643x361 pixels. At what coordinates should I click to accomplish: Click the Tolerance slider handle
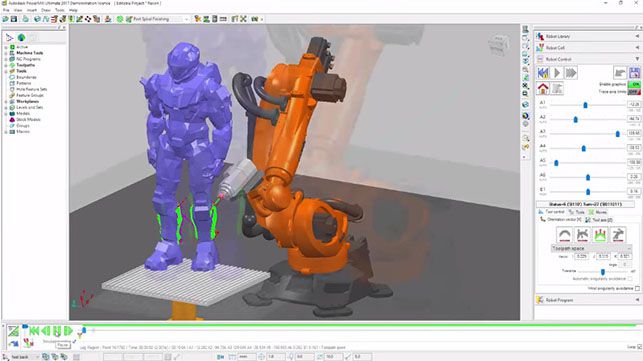602,272
